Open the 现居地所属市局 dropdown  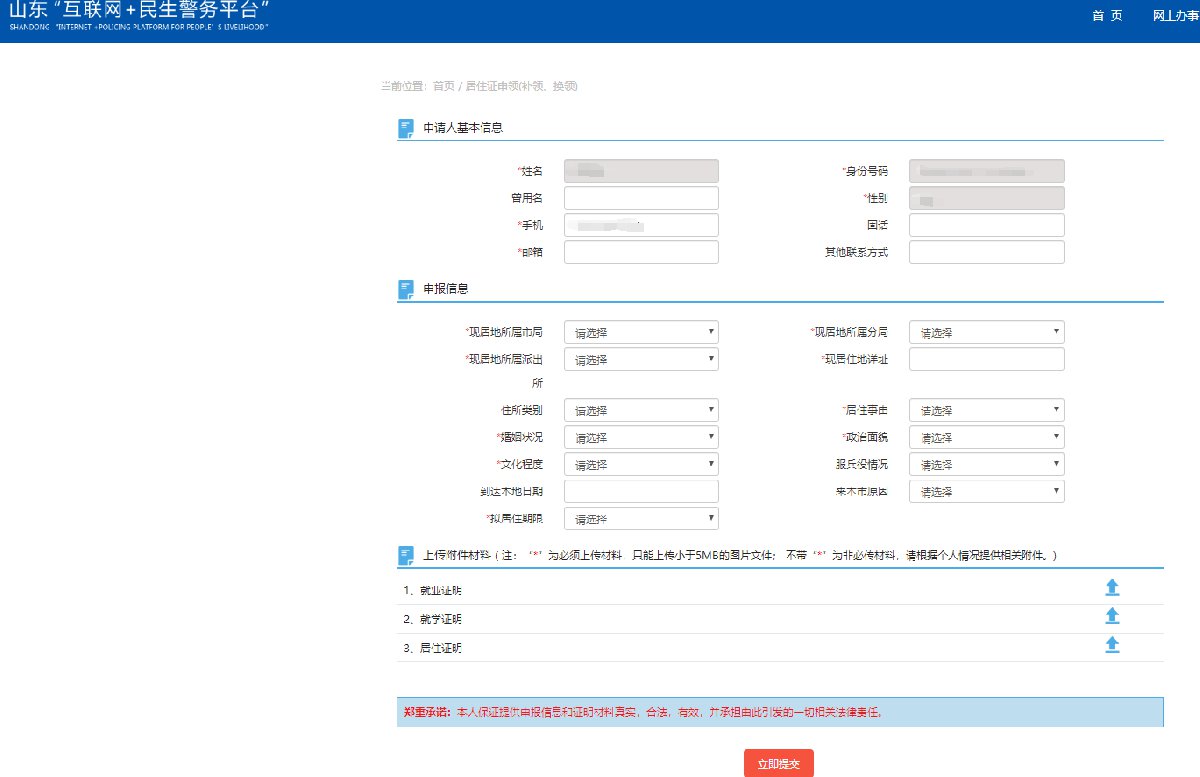click(x=641, y=332)
